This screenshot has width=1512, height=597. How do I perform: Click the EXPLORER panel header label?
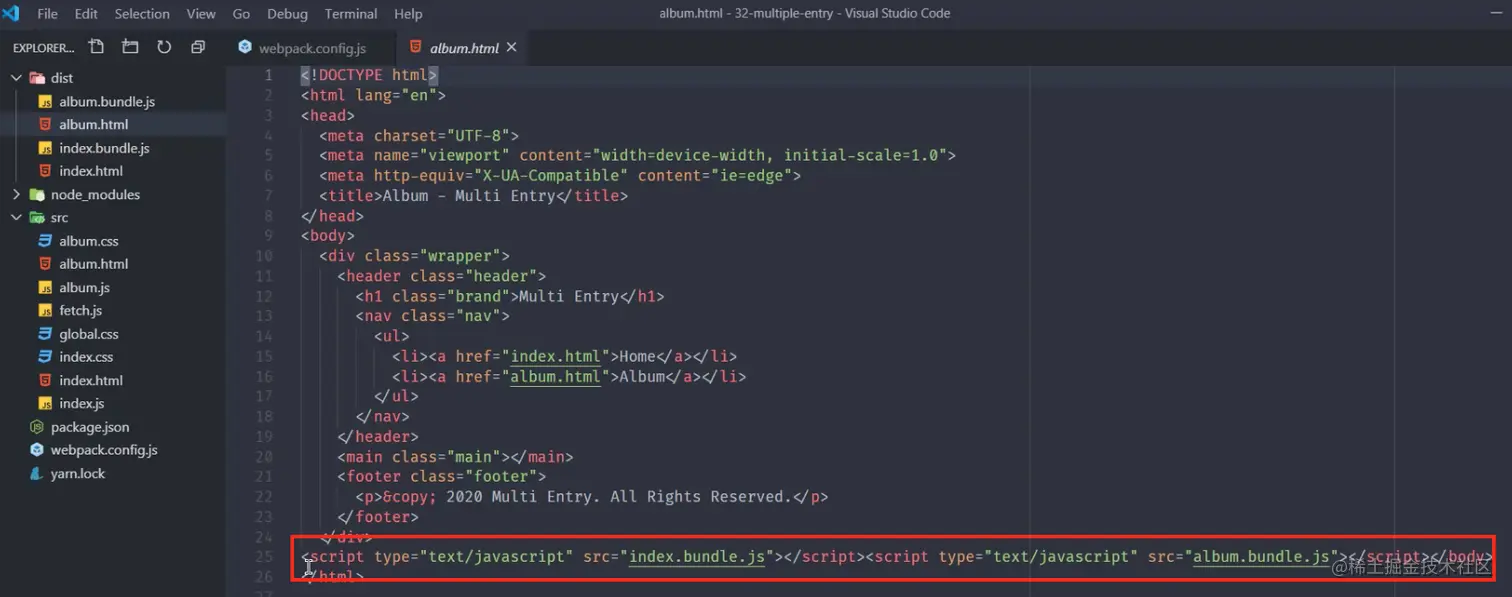[x=43, y=47]
